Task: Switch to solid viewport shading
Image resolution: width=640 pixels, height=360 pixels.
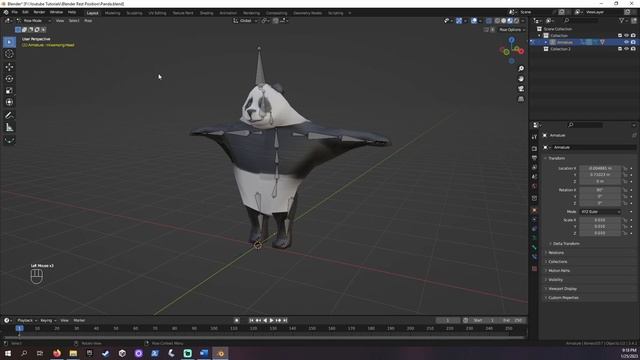Action: [504, 20]
